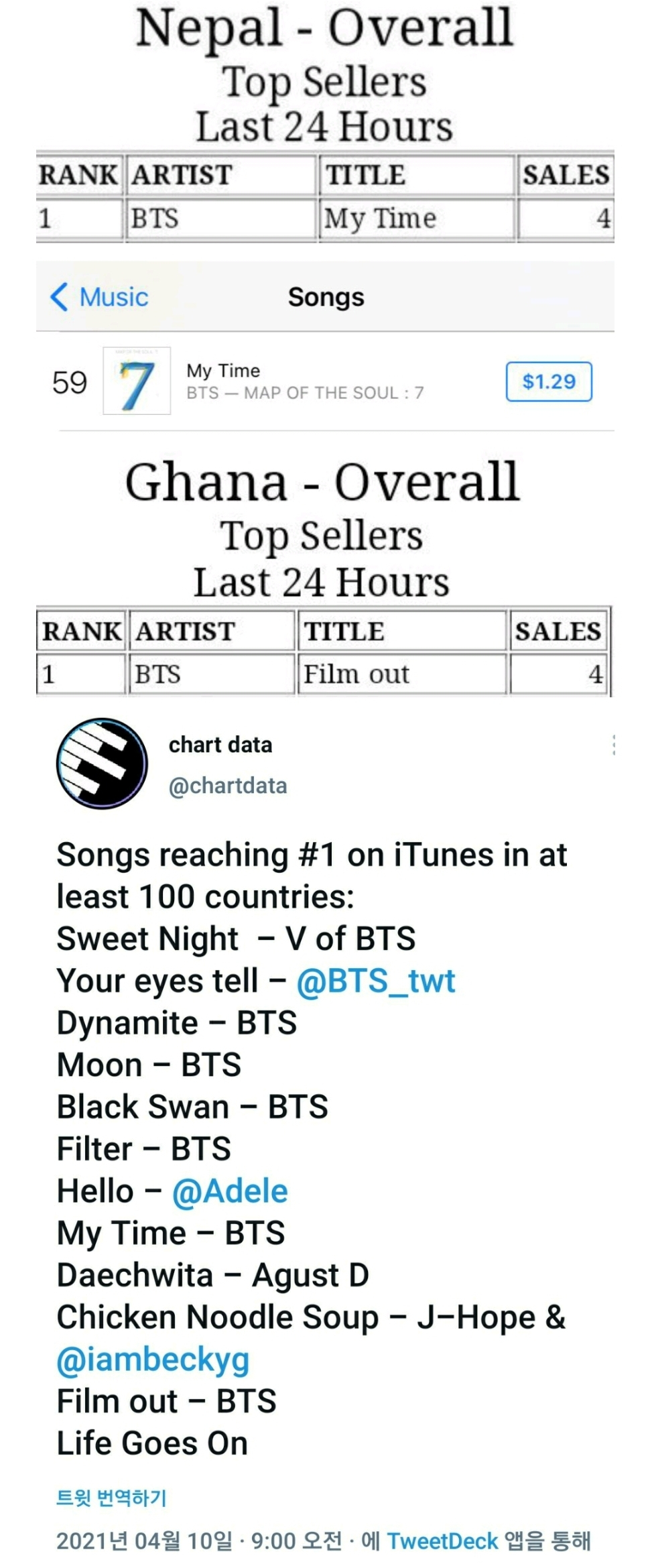Open the TweetDeck source link
The height and width of the screenshot is (1568, 648).
[442, 1541]
